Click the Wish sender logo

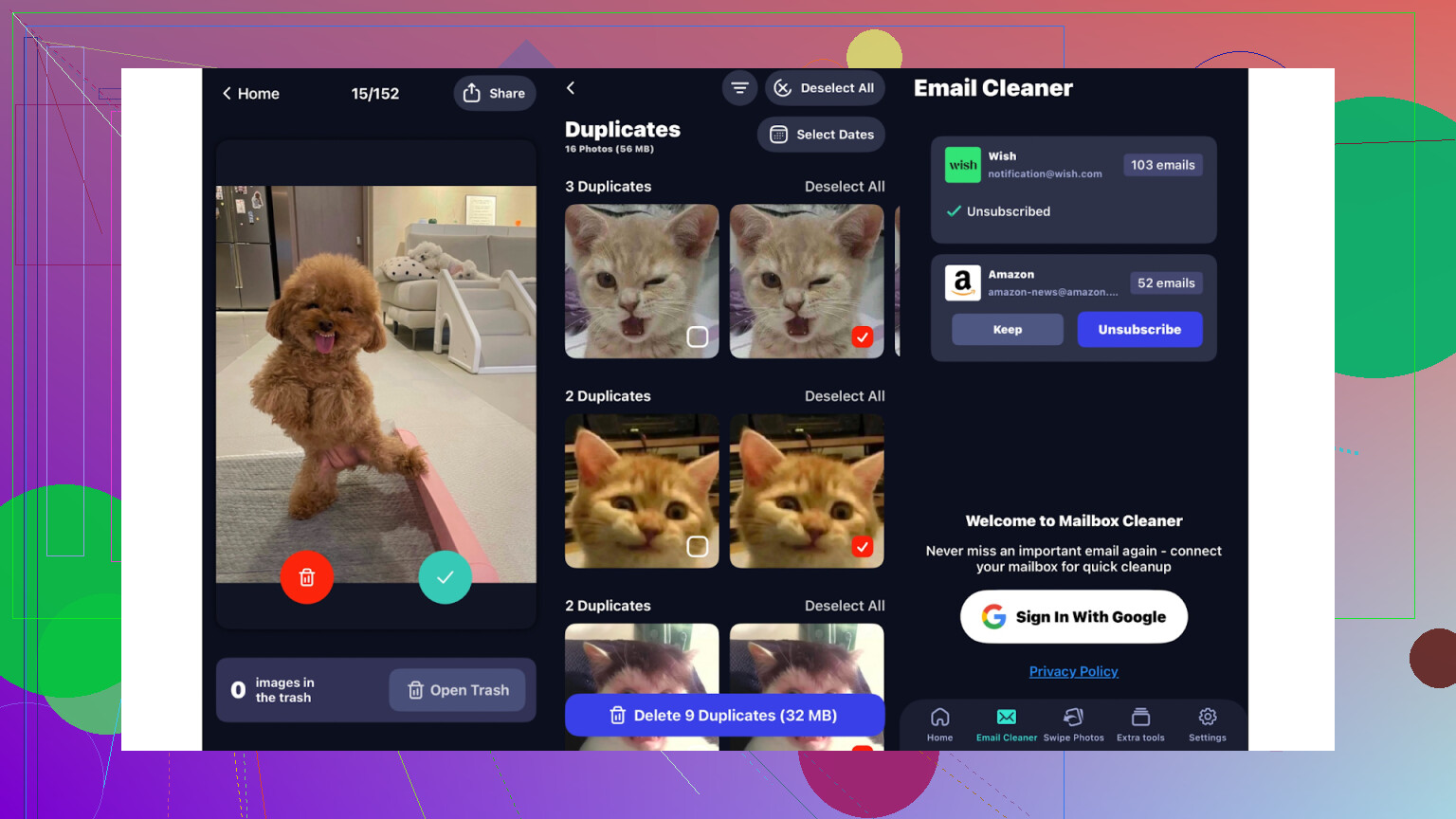pos(963,165)
